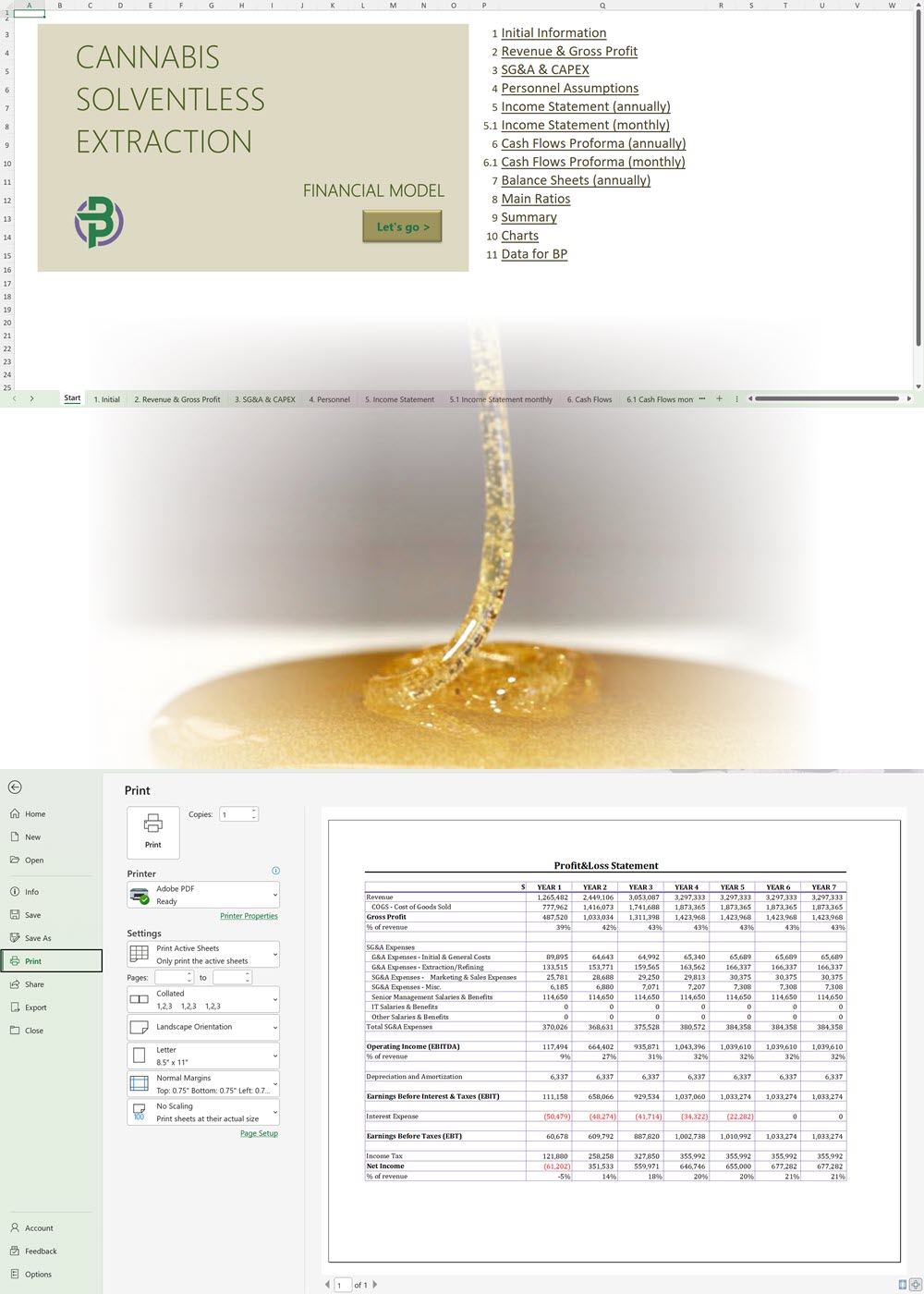
Task: Open SG&A & CAPEX link
Action: point(545,70)
